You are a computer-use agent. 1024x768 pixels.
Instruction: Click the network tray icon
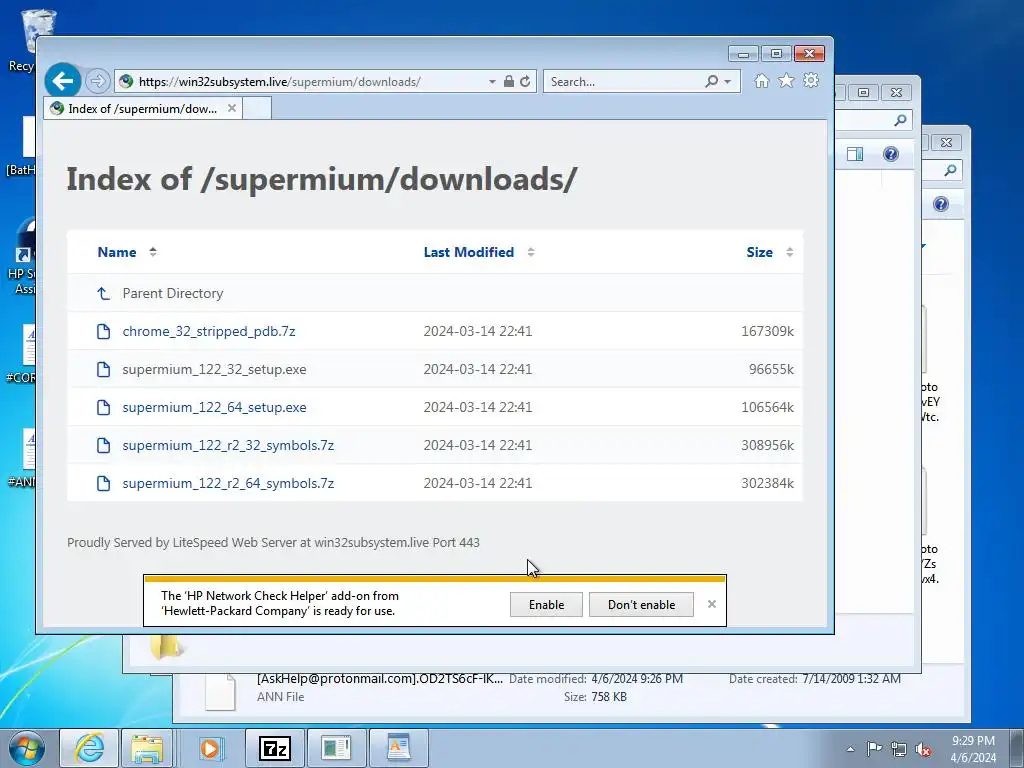[899, 749]
